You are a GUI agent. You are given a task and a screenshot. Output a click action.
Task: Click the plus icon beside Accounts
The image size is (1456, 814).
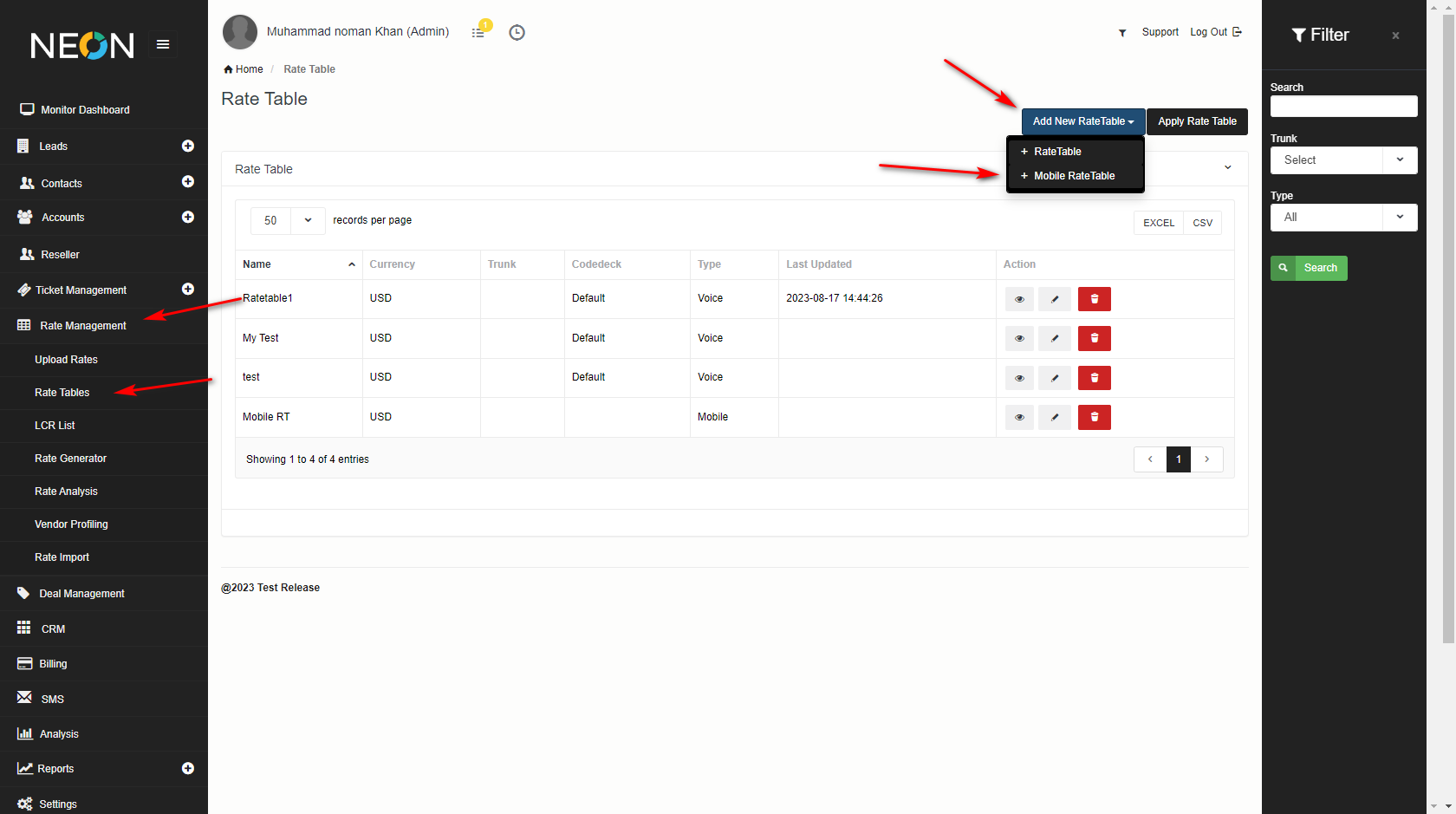click(187, 218)
